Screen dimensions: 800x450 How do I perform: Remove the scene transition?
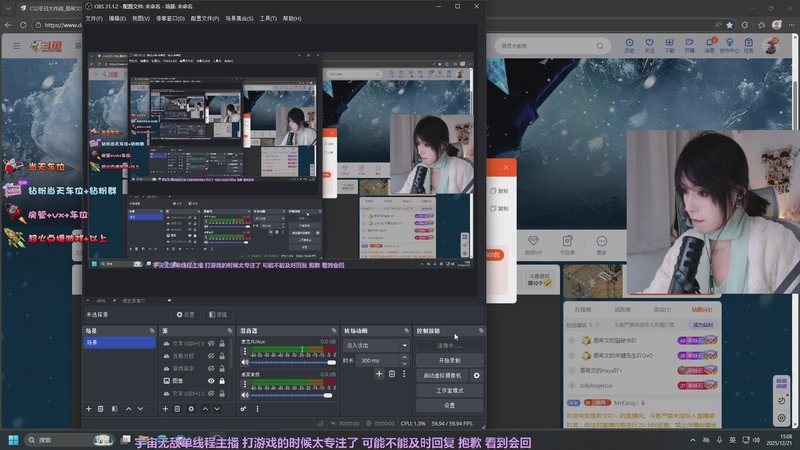[x=392, y=374]
